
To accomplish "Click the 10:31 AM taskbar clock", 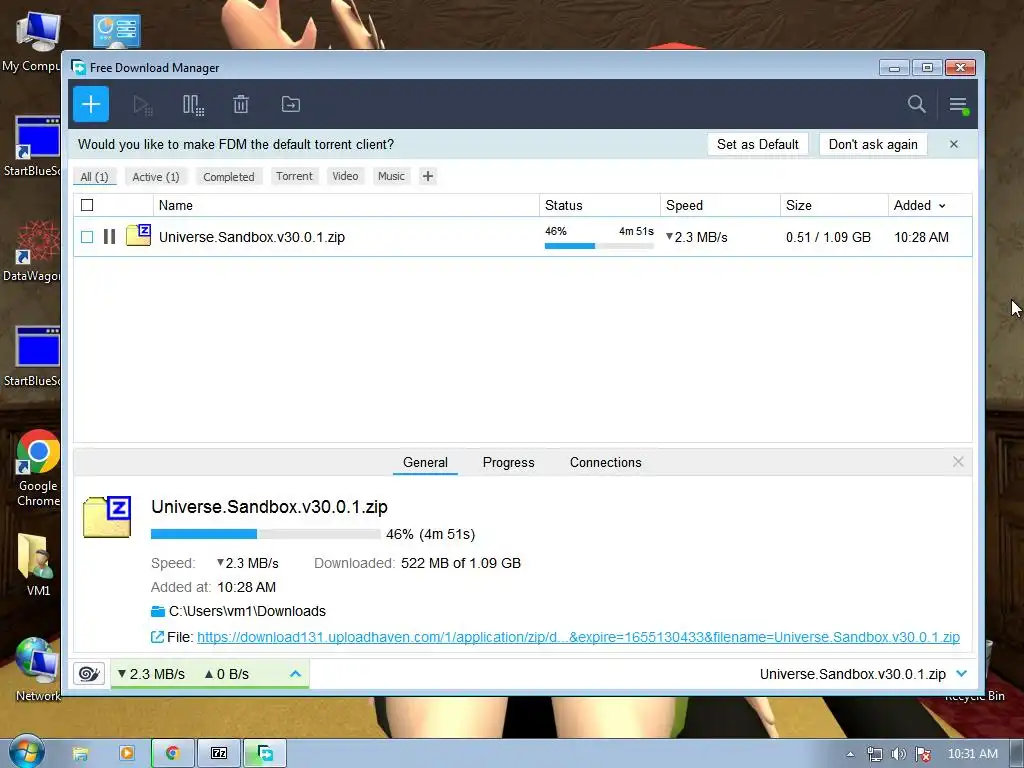I will 972,754.
